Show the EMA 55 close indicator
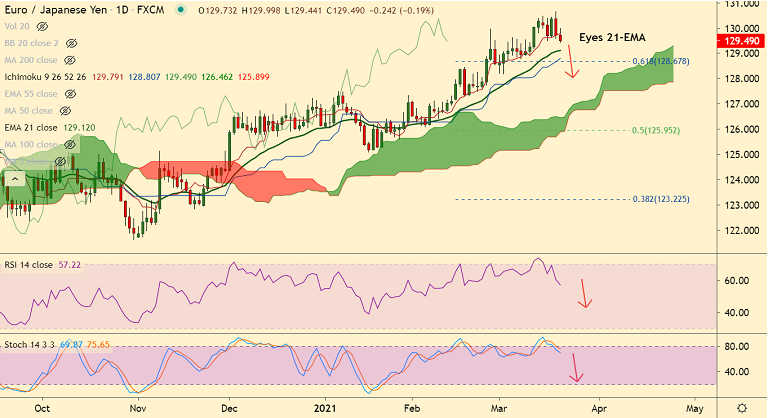 coord(71,94)
